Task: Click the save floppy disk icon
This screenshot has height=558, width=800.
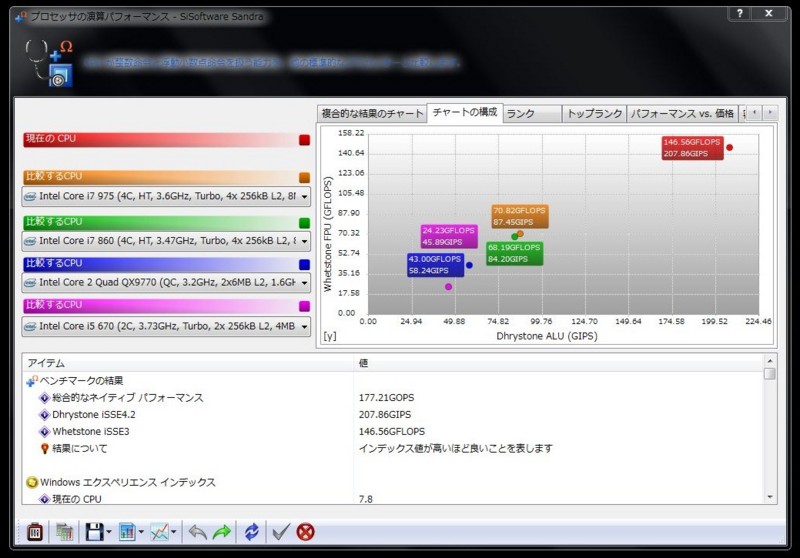Action: point(95,532)
